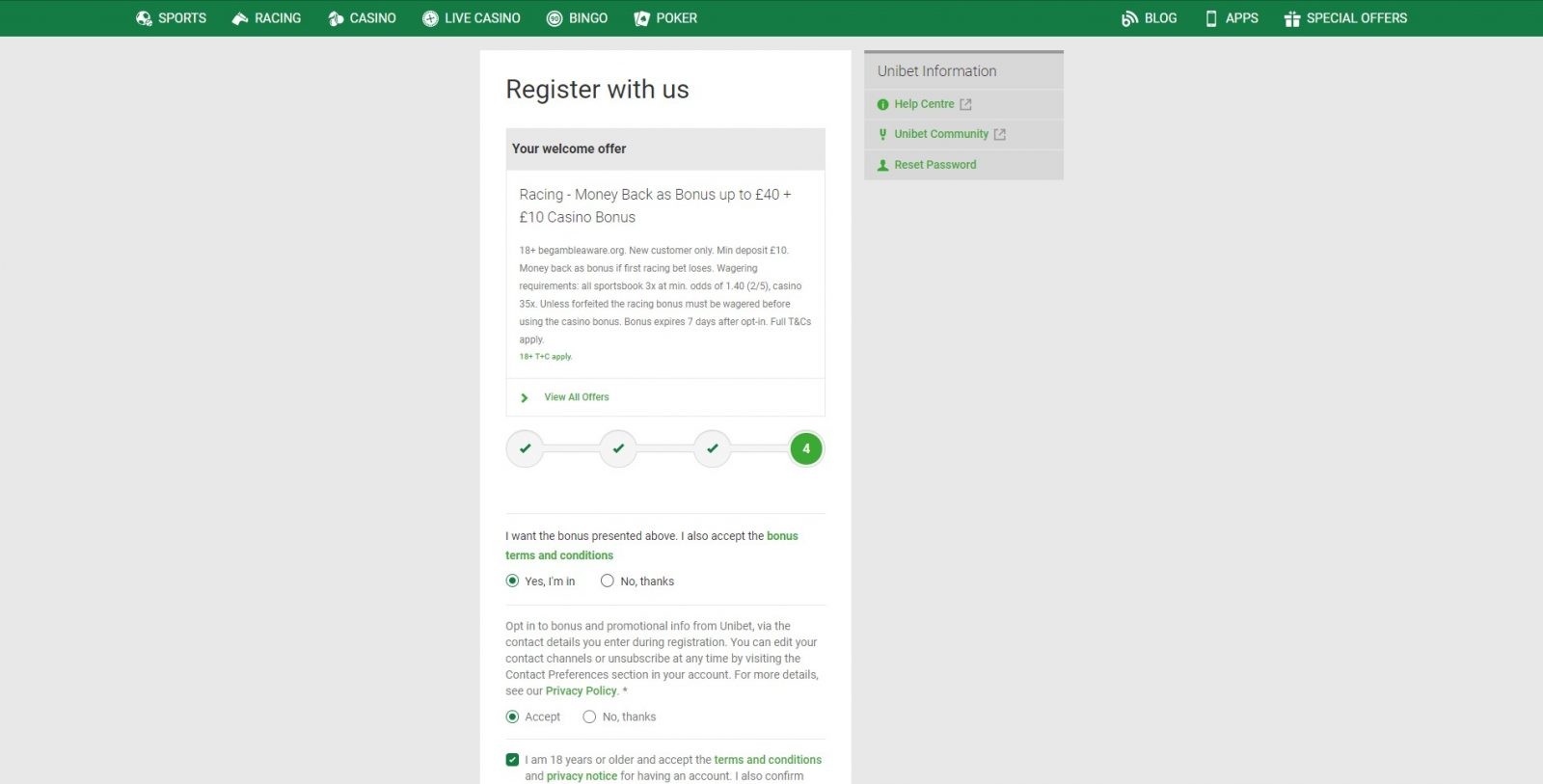Open the Help Centre link
1543x784 pixels.
pos(924,104)
